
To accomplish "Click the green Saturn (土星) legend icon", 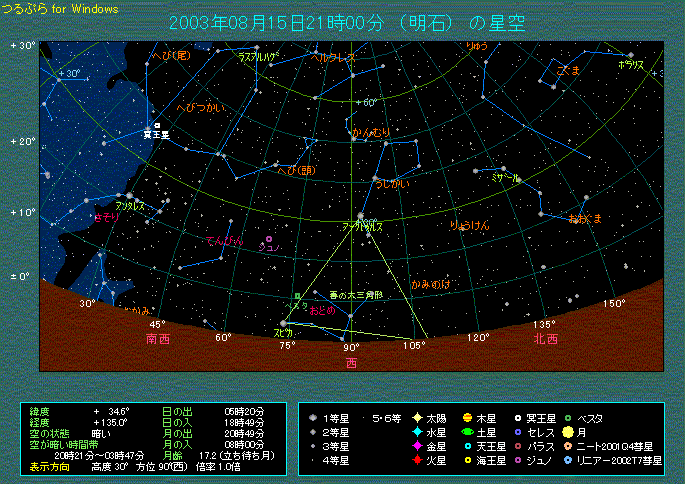I will coord(467,432).
